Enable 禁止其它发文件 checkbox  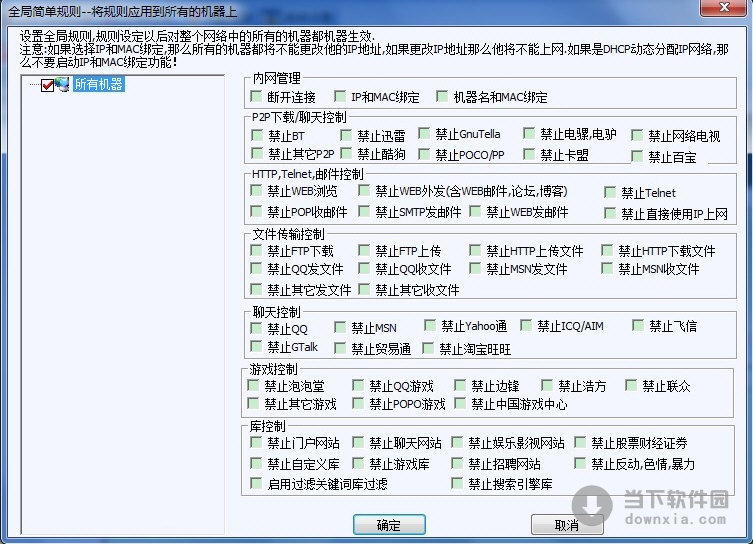256,290
